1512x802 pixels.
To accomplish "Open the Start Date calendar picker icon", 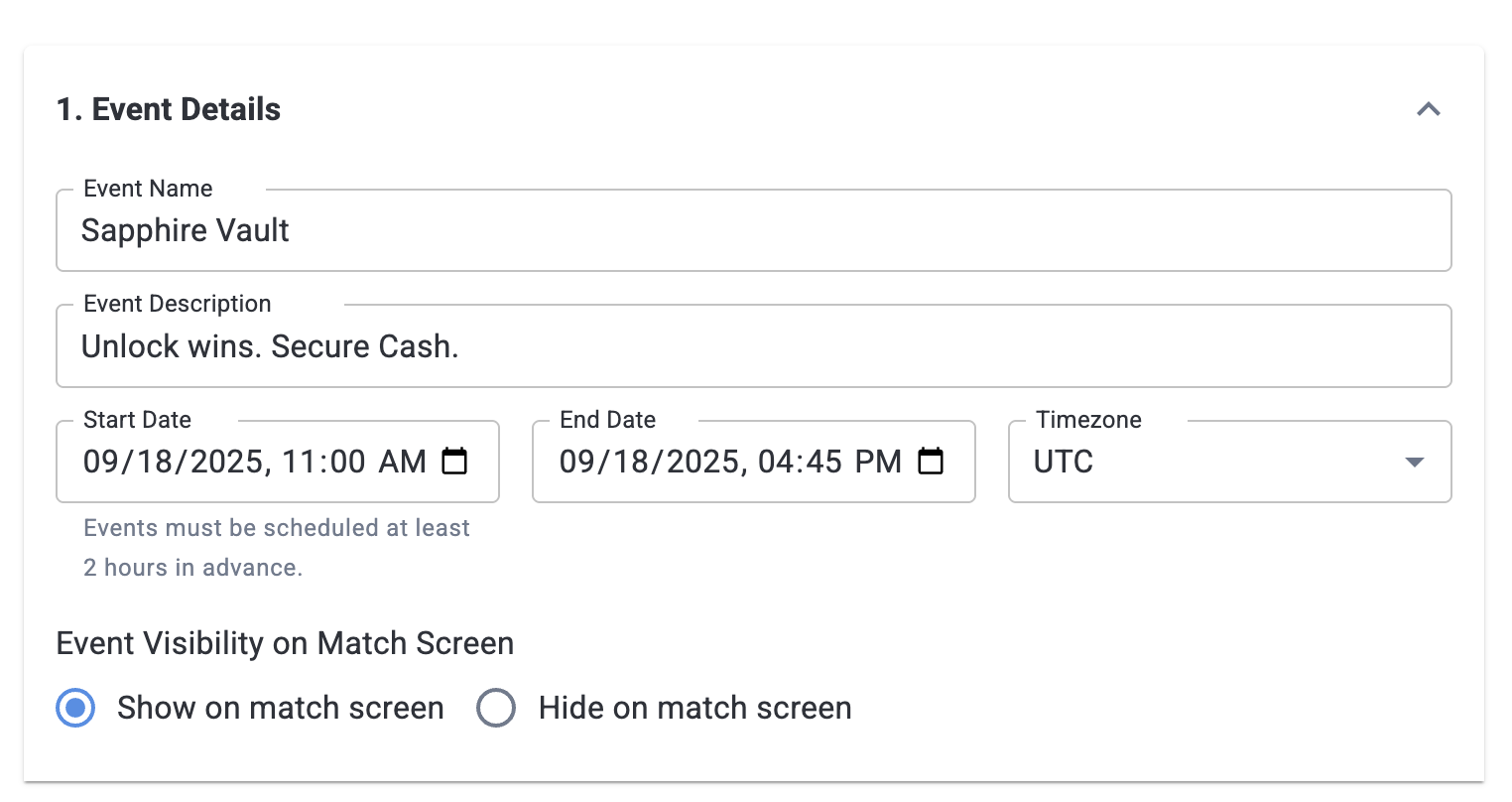I will point(454,462).
